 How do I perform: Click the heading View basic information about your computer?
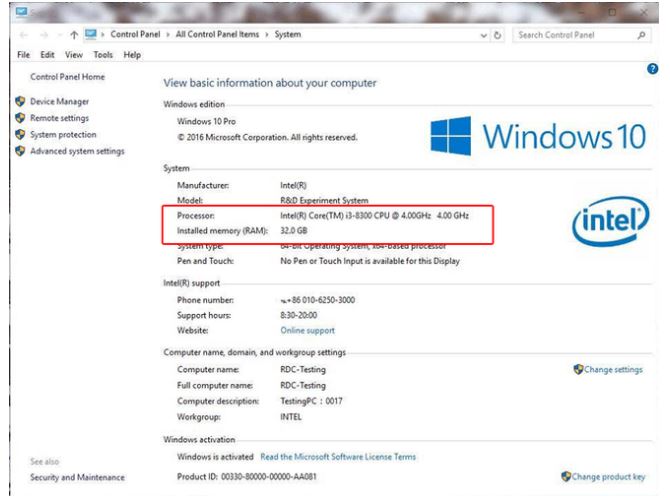pos(270,83)
